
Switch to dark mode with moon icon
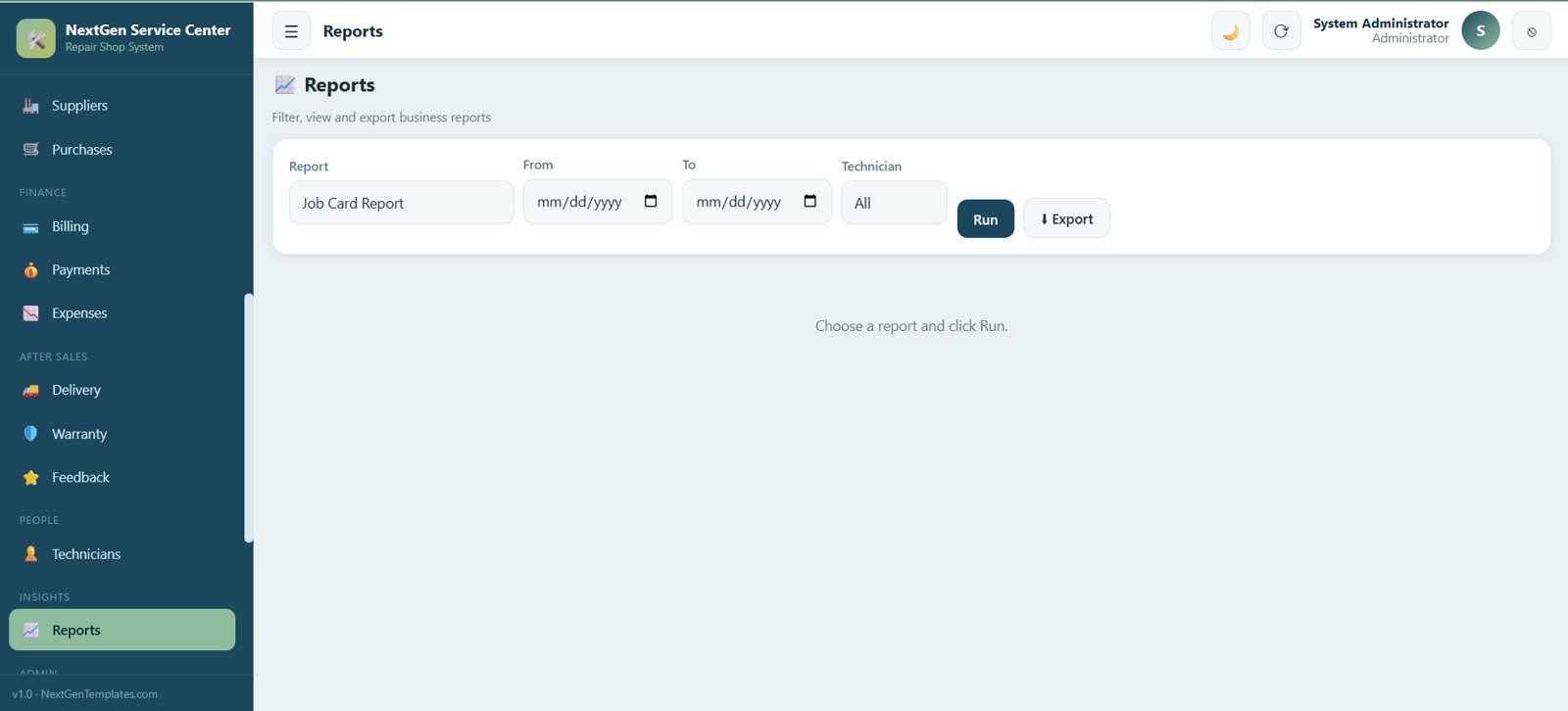click(1231, 31)
